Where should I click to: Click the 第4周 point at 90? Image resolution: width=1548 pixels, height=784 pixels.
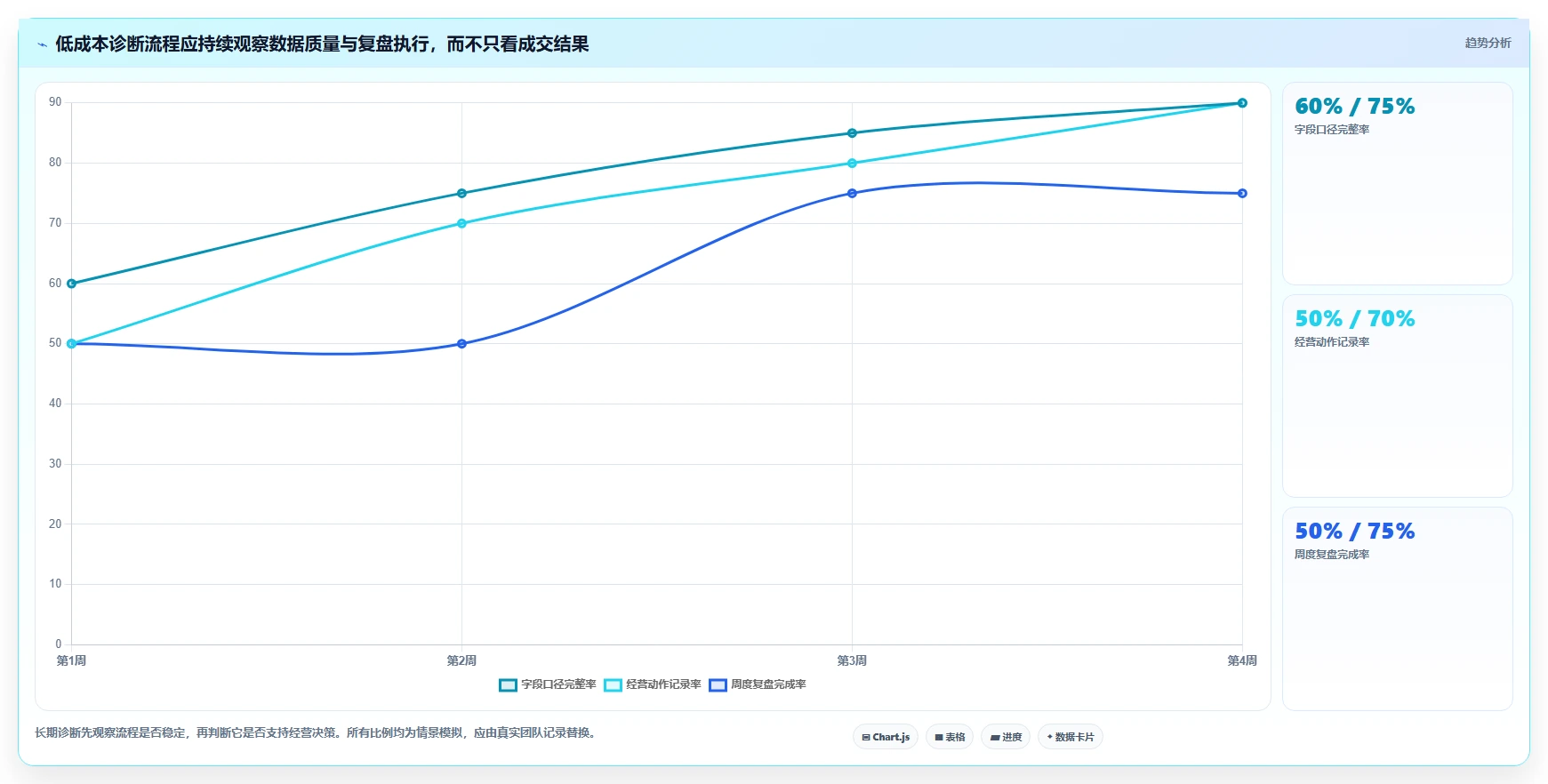1242,103
